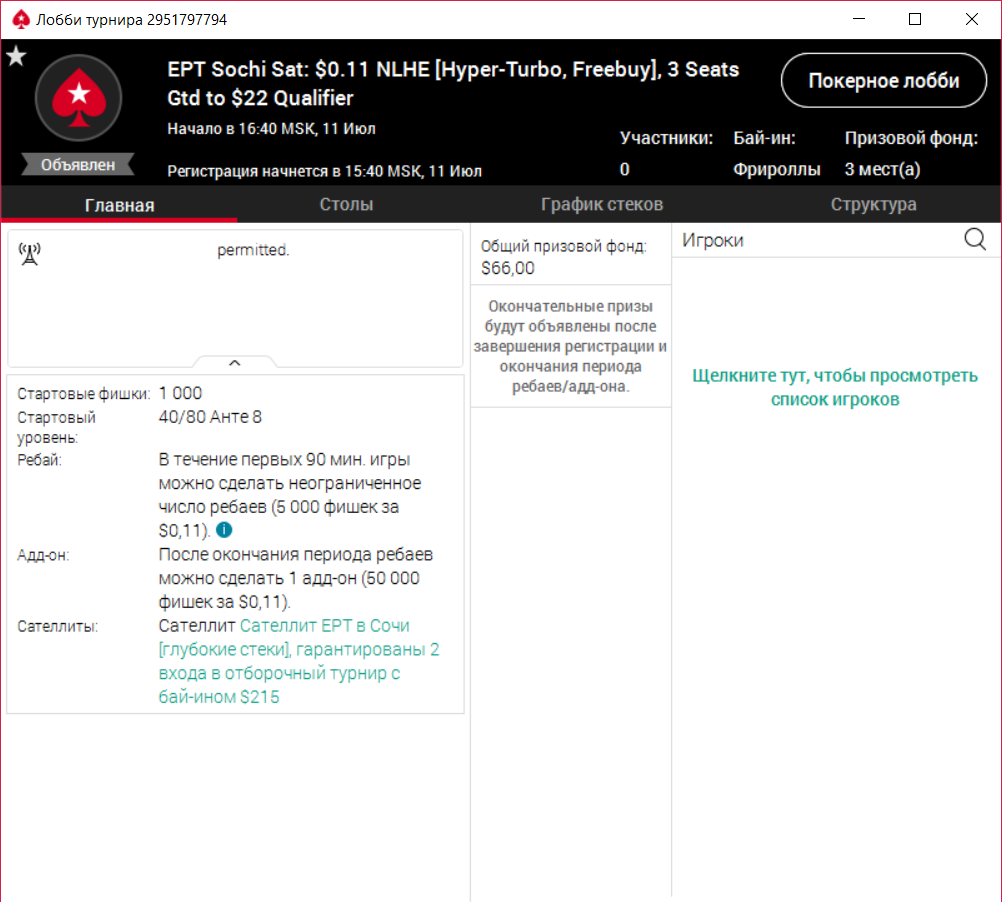Screen dimensions: 1002x902
Task: Click the Фрироллы buy-in value
Action: pos(776,169)
